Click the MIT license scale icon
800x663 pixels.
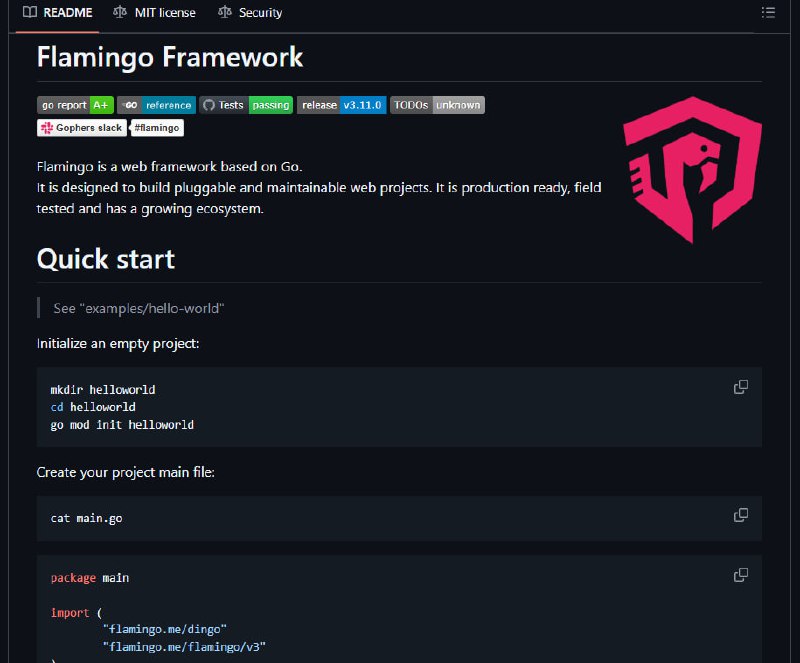point(120,12)
